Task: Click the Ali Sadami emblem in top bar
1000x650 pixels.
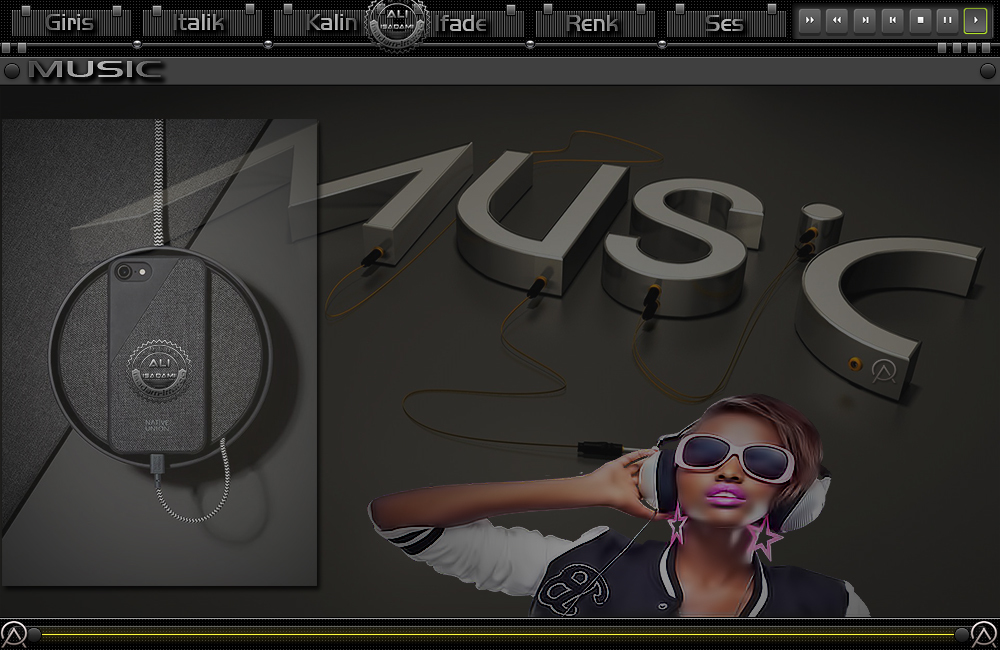Action: (398, 24)
